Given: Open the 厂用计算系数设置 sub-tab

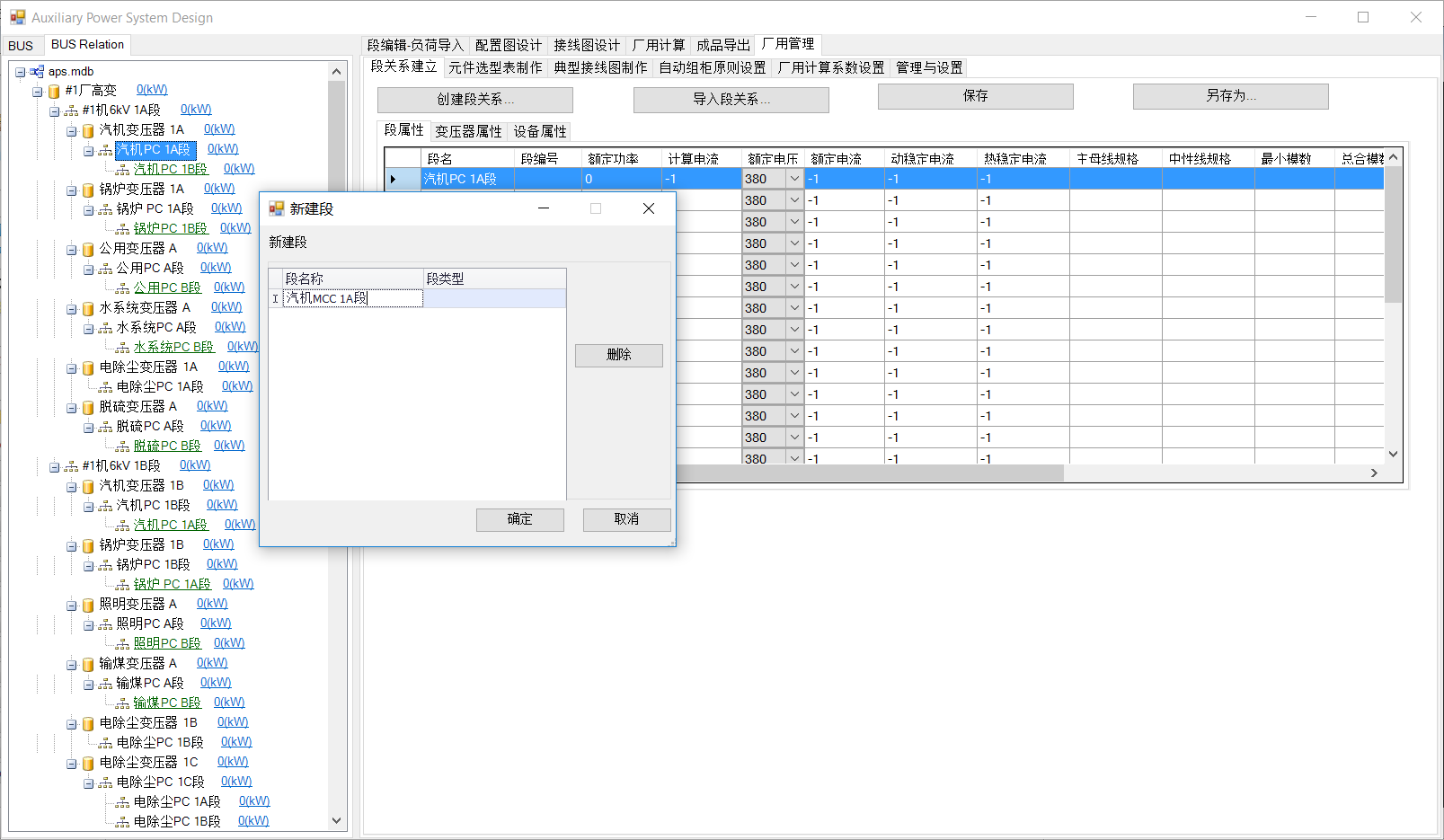Looking at the screenshot, I should click(x=831, y=67).
